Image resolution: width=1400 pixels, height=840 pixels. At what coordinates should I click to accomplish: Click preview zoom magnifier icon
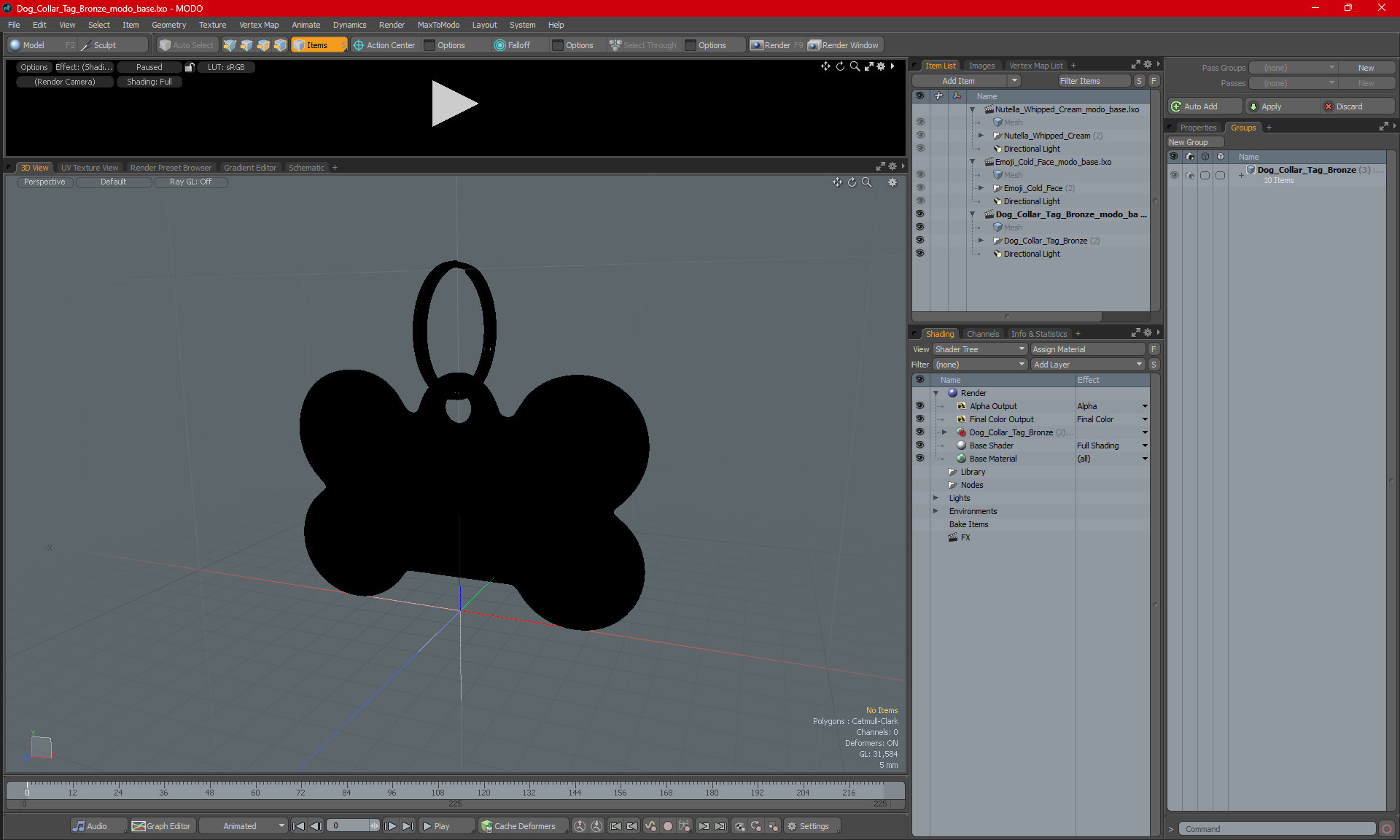pyautogui.click(x=855, y=66)
